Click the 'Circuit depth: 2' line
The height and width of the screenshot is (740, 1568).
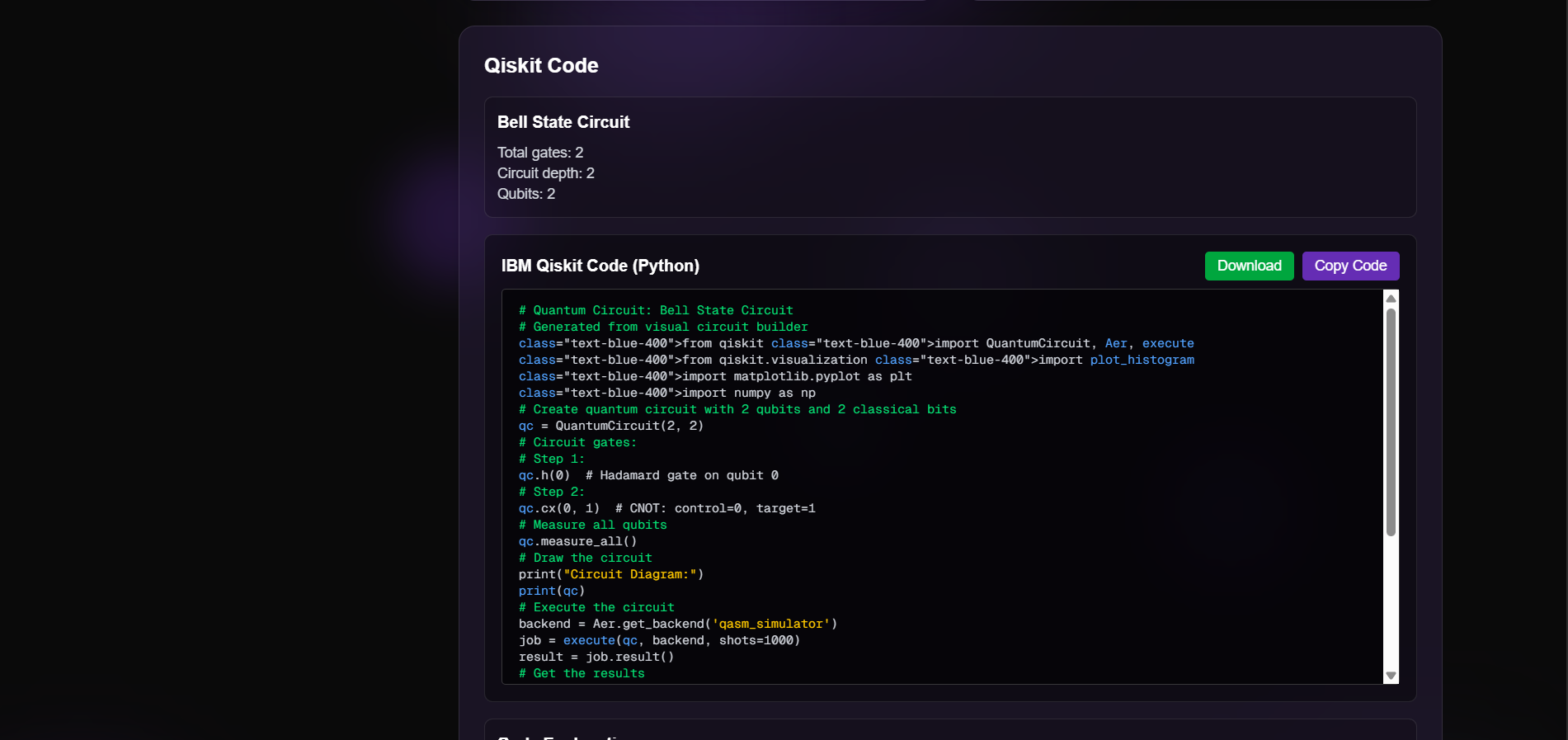point(545,173)
